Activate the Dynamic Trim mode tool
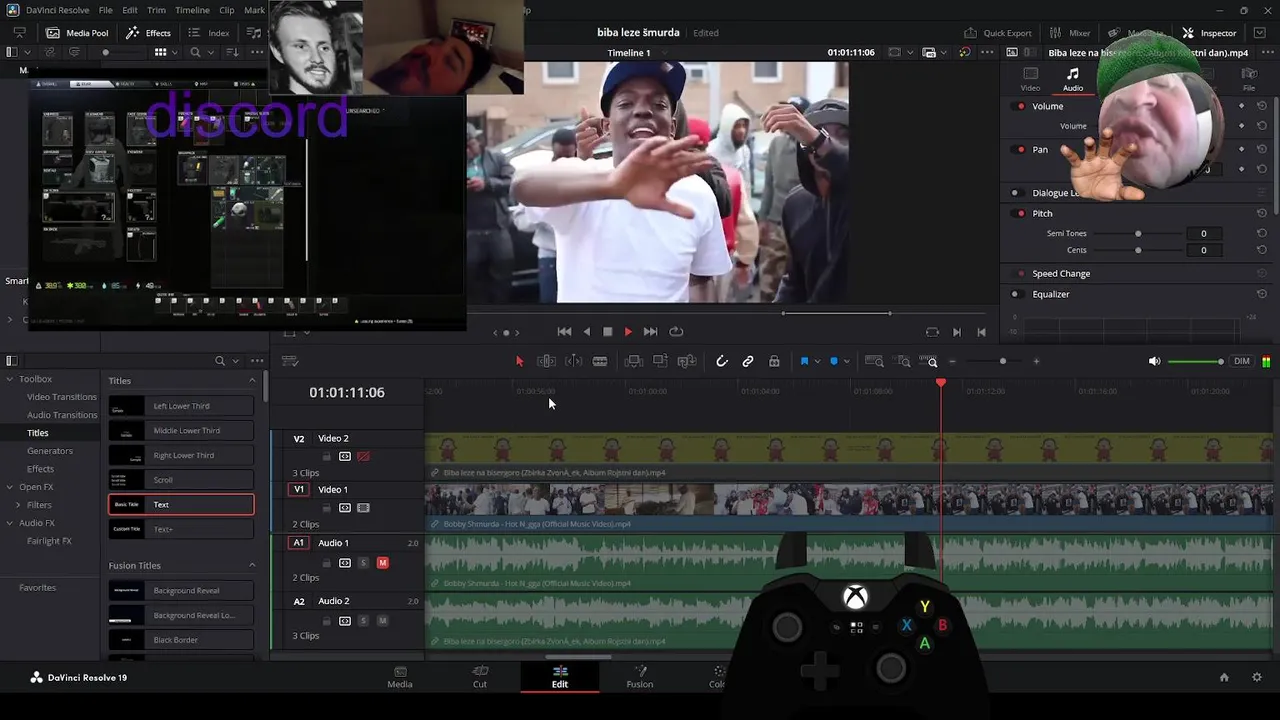The height and width of the screenshot is (720, 1280). click(573, 361)
